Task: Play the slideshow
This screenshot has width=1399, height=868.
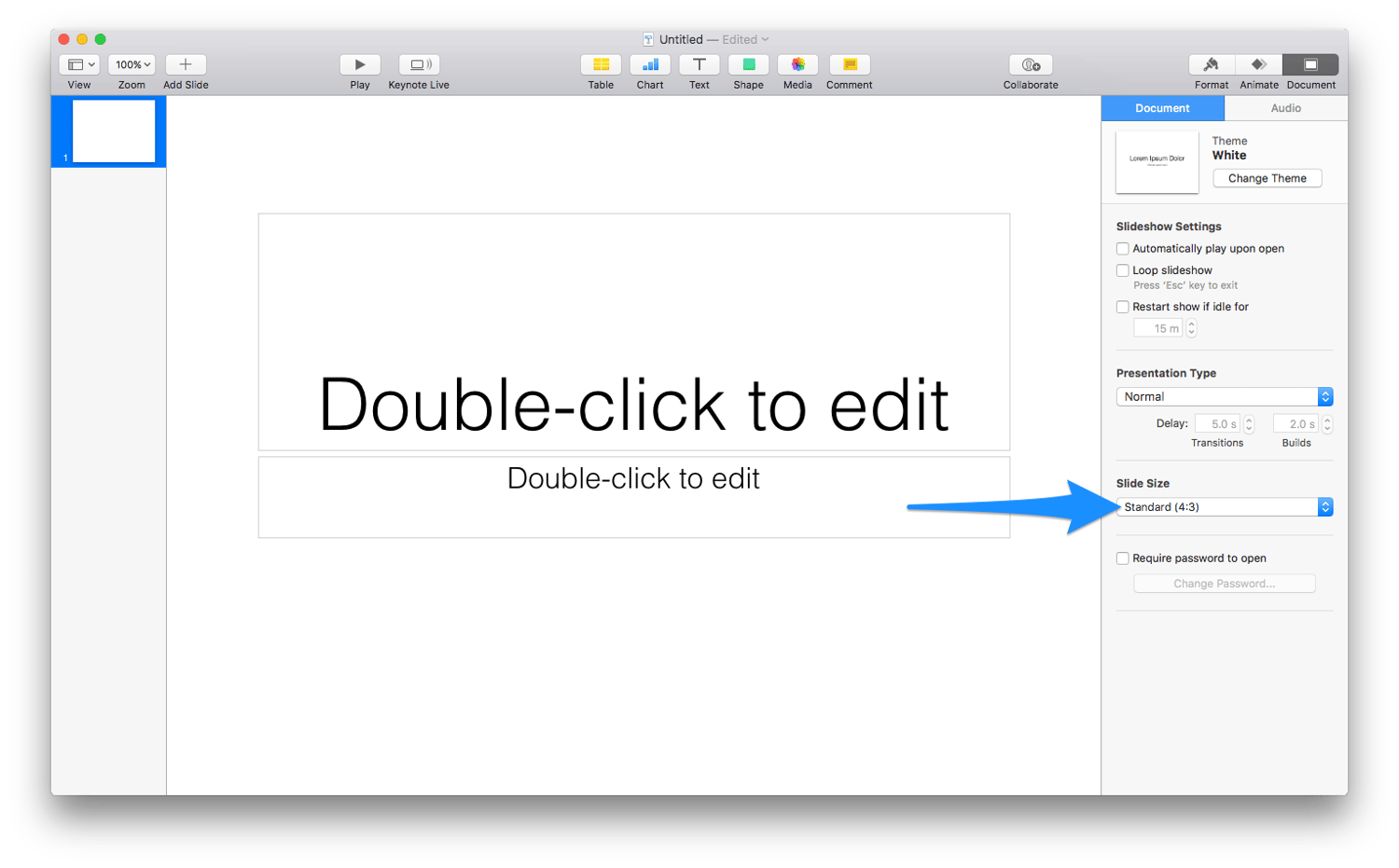Action: pos(360,65)
